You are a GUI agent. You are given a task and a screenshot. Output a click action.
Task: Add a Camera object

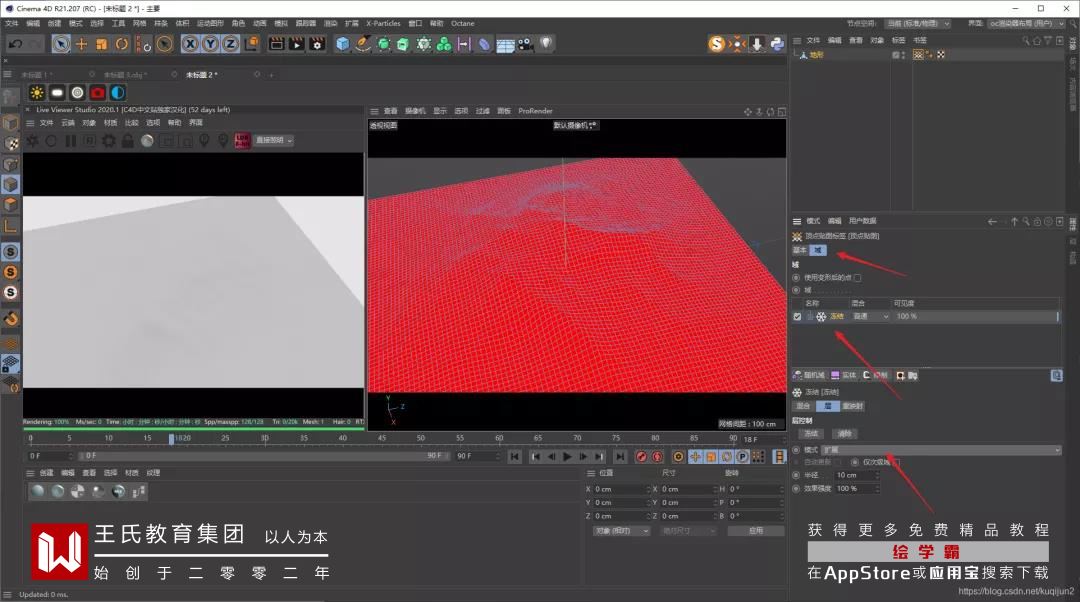(x=526, y=44)
